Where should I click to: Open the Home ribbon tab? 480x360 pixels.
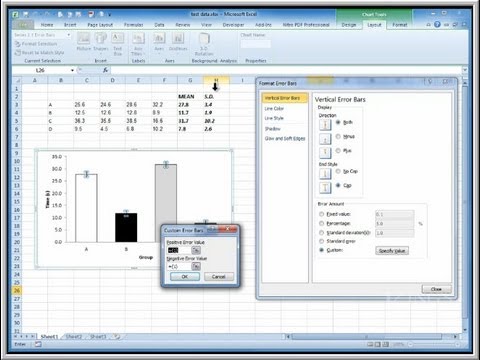tap(47, 25)
